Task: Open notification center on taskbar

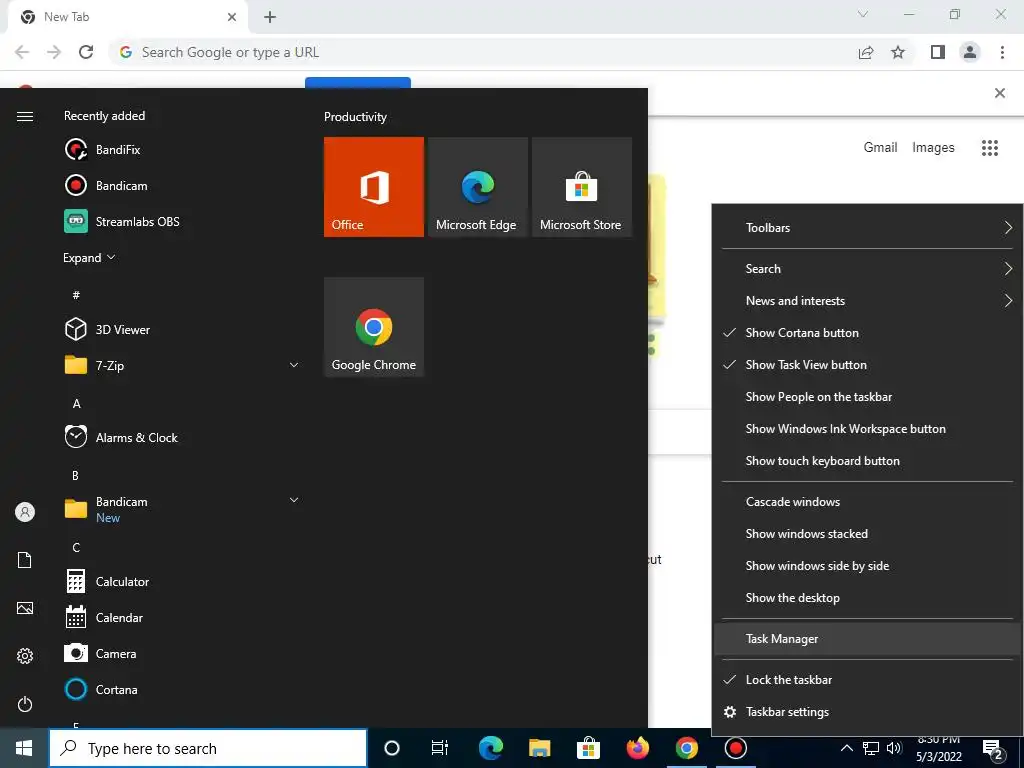Action: (993, 748)
